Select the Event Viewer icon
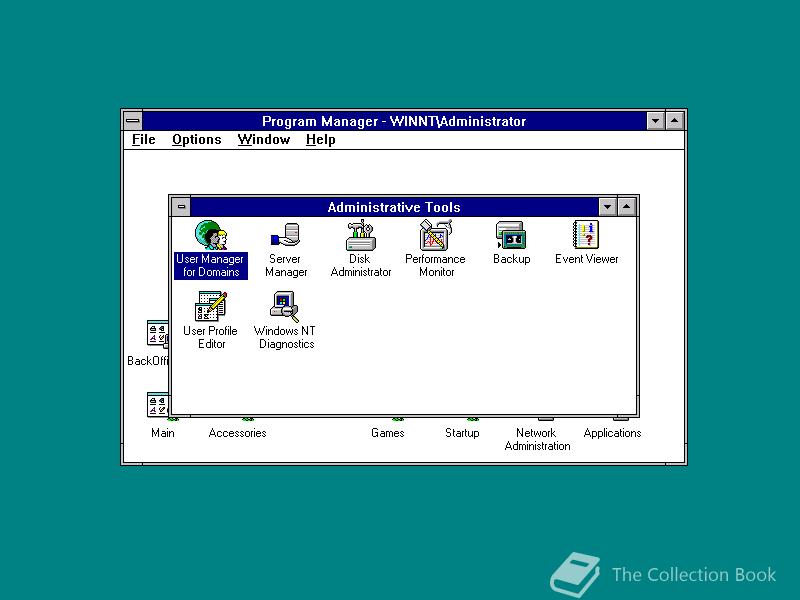800x600 pixels. click(586, 235)
